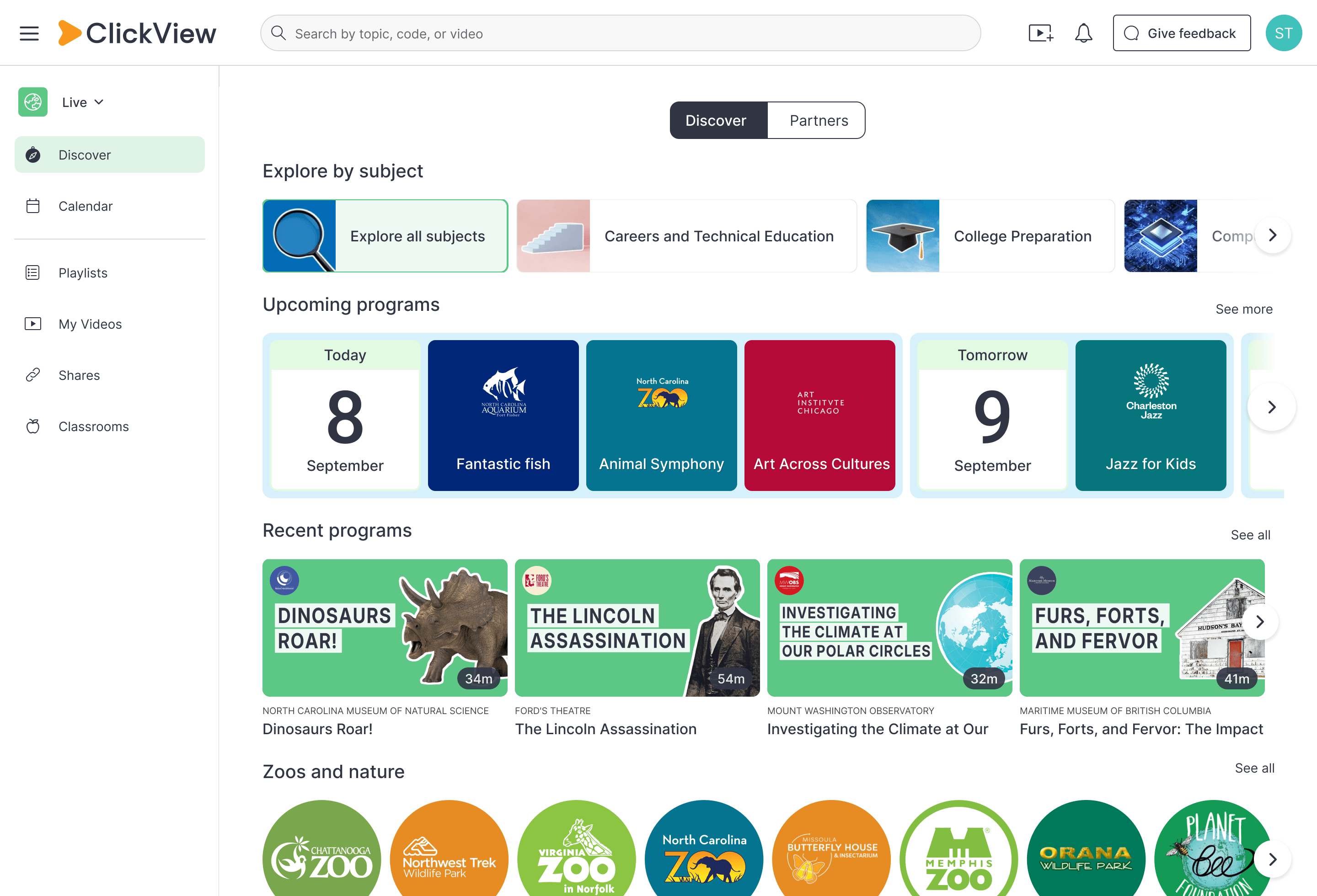Click the 'The Lincoln Assassination' title text
The width and height of the screenshot is (1317, 896).
click(x=606, y=729)
